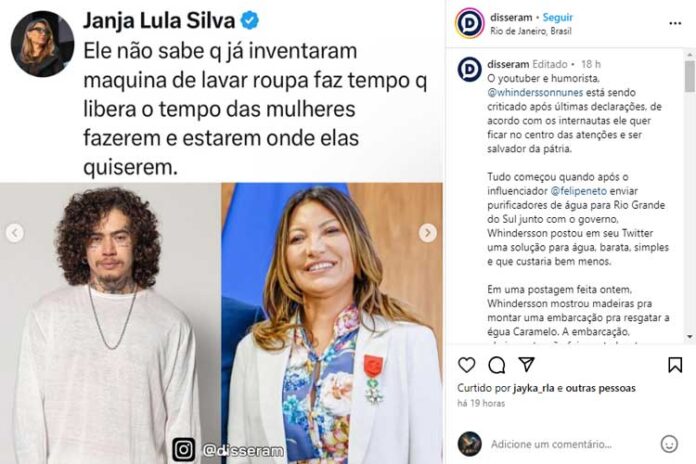696x464 pixels.
Task: Open comments via the speech bubble icon
Action: tap(496, 365)
